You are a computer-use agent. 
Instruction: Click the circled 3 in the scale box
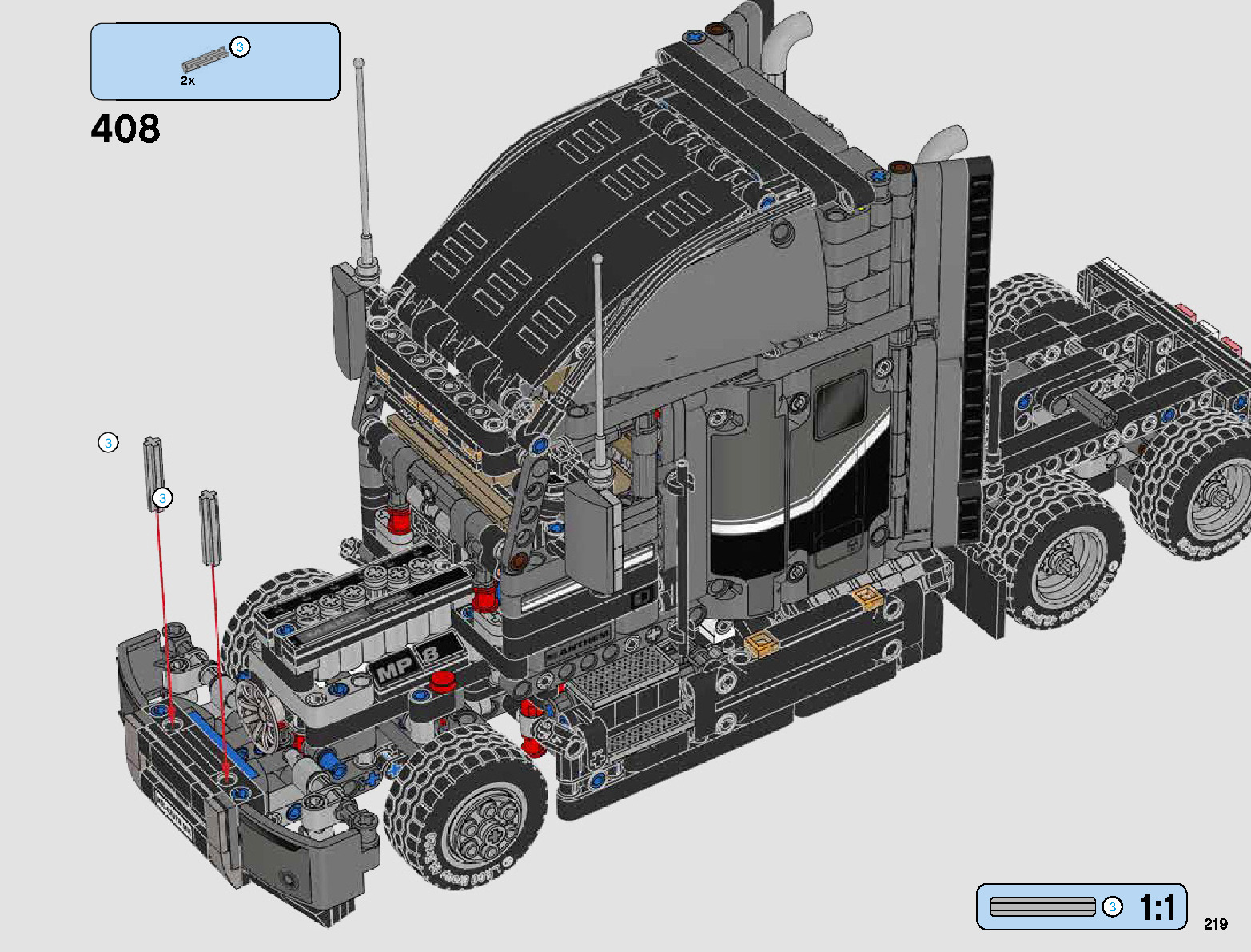pos(1112,907)
